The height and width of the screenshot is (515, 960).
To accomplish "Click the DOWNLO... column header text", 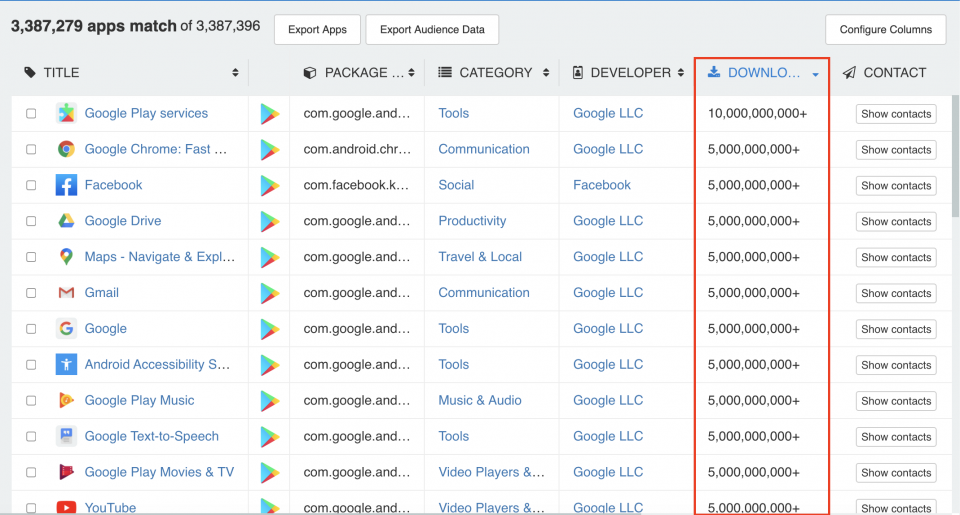I will 764,72.
